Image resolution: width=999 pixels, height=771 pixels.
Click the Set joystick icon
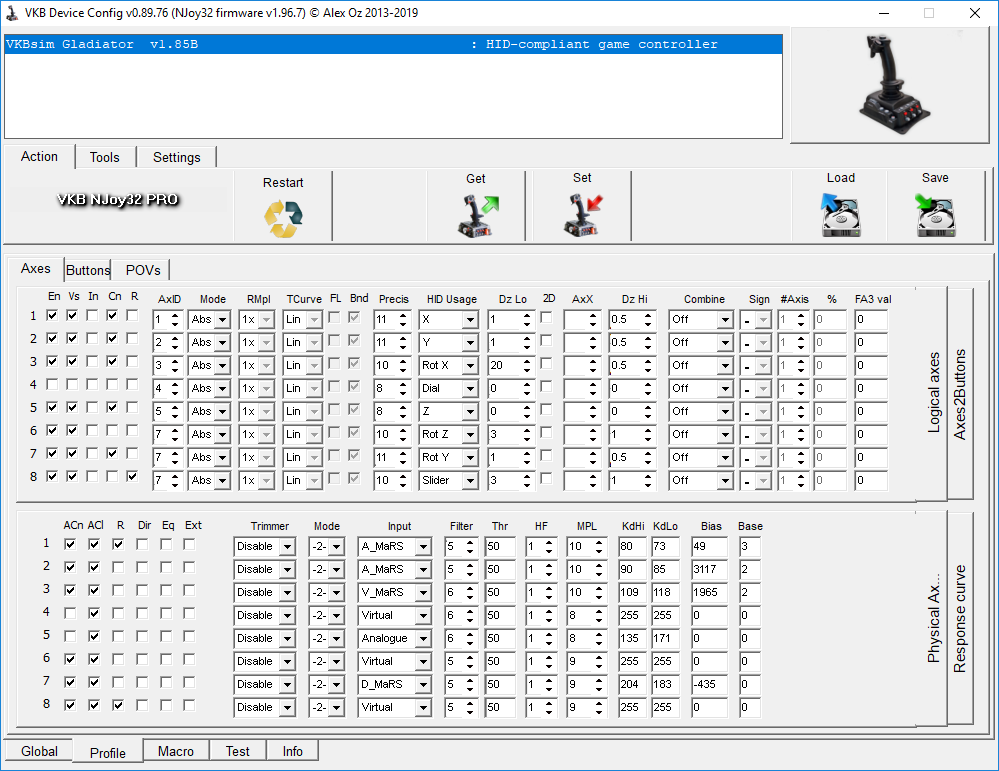[x=583, y=215]
